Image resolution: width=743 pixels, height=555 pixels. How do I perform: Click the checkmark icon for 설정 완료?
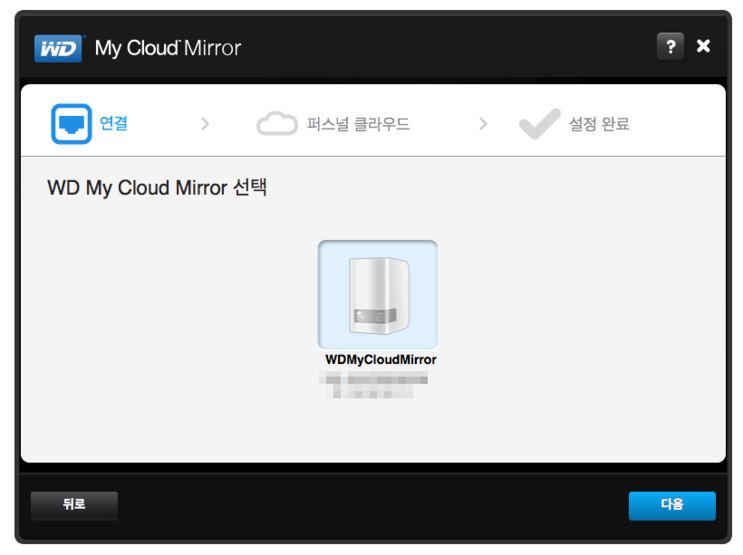click(540, 124)
